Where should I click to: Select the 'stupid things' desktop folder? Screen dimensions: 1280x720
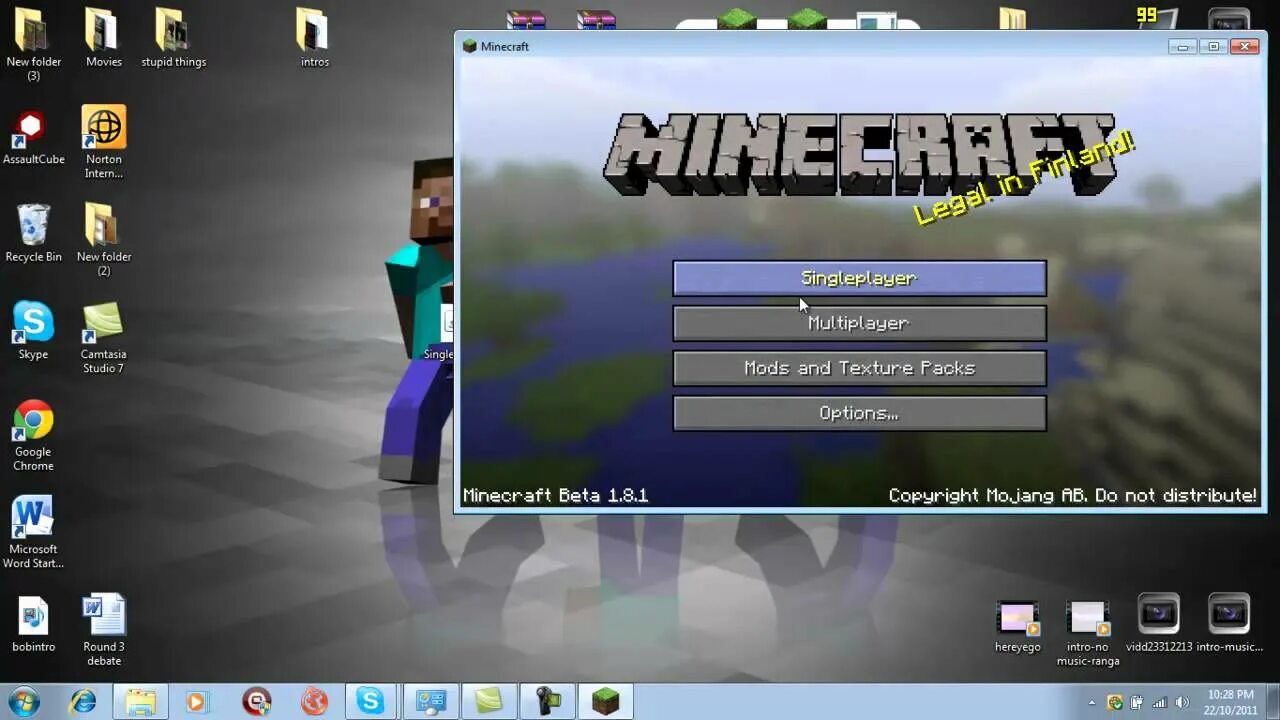(x=174, y=38)
